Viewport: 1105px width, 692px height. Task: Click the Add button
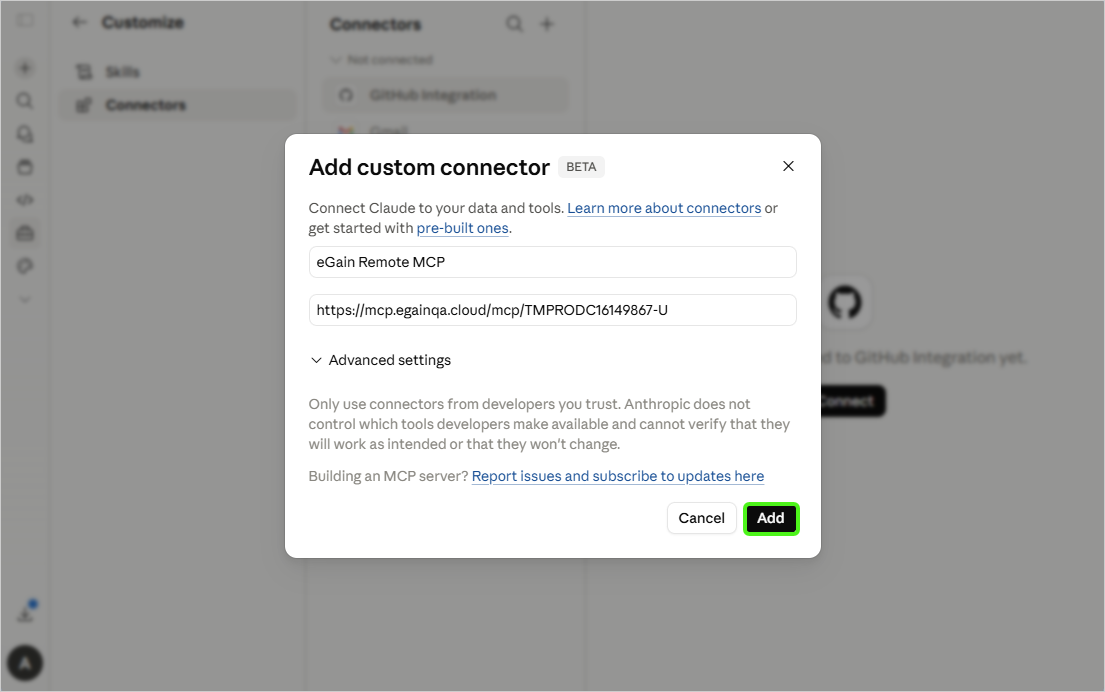[770, 519]
